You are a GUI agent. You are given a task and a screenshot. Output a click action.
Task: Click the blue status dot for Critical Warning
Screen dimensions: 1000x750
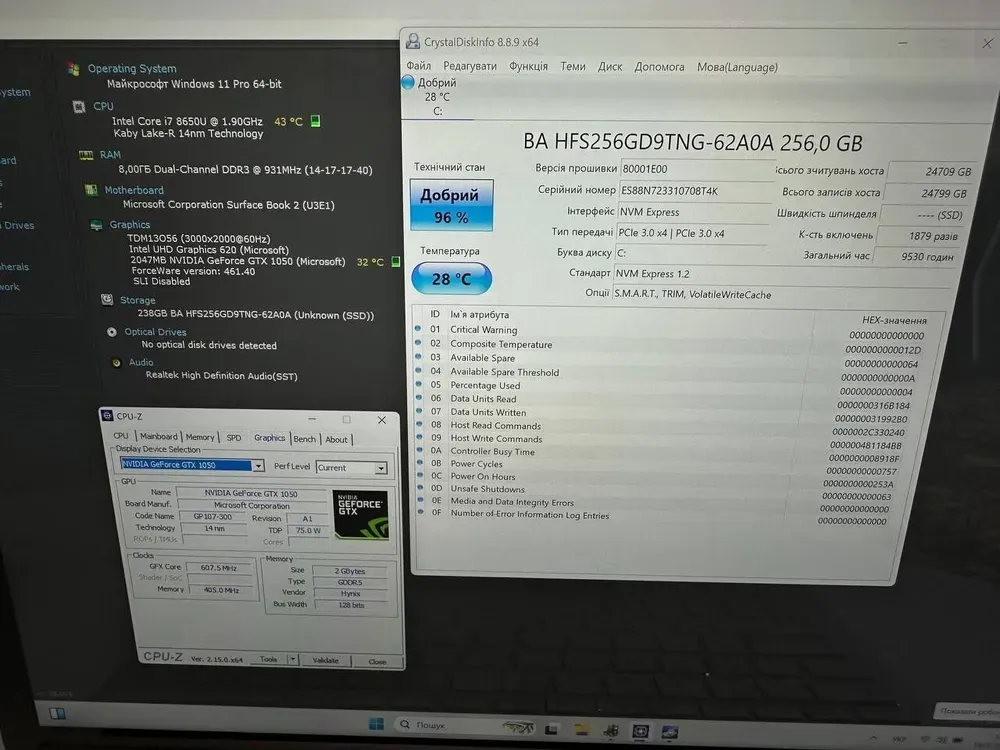(x=420, y=329)
